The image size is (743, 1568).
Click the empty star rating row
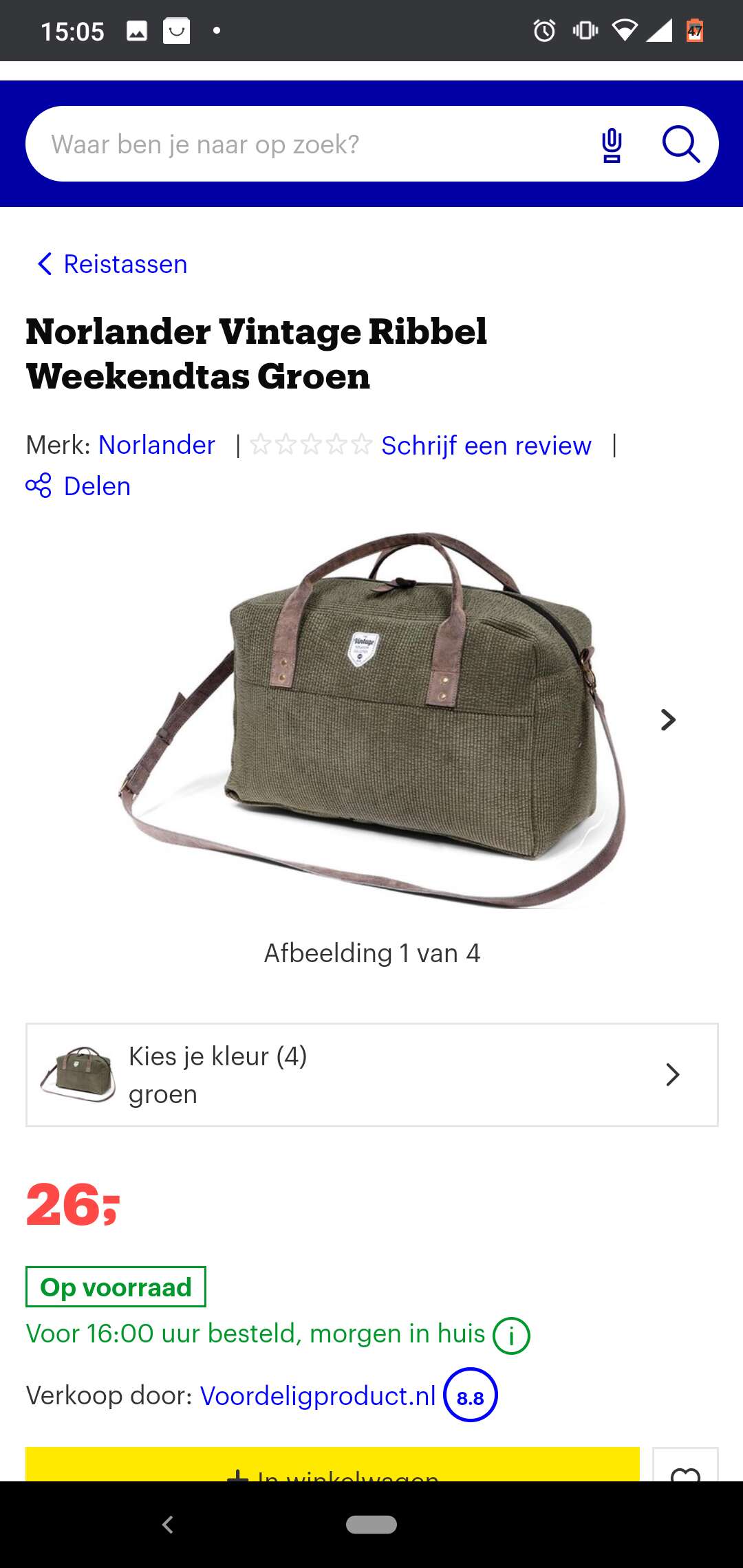coord(311,445)
